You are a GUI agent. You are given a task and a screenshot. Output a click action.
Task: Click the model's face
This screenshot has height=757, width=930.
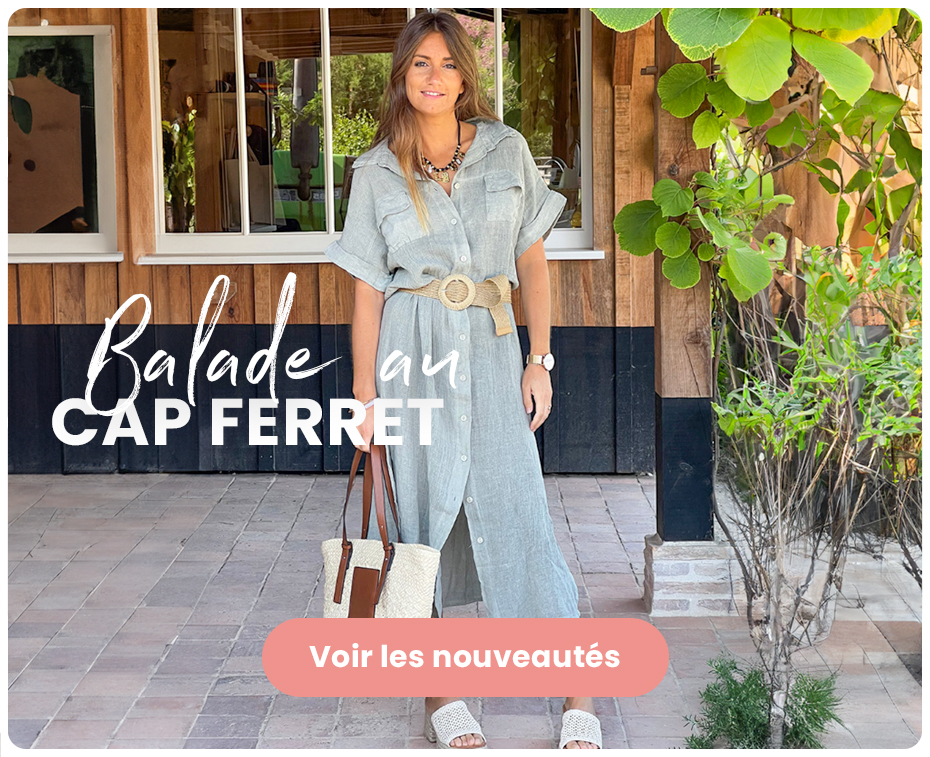coord(435,69)
